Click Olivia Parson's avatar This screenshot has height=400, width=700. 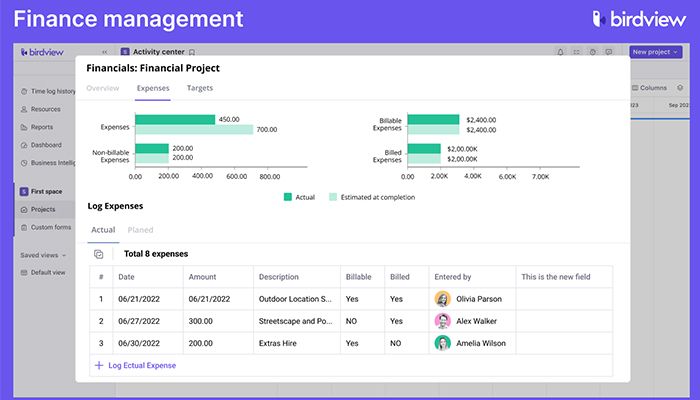[x=442, y=298]
